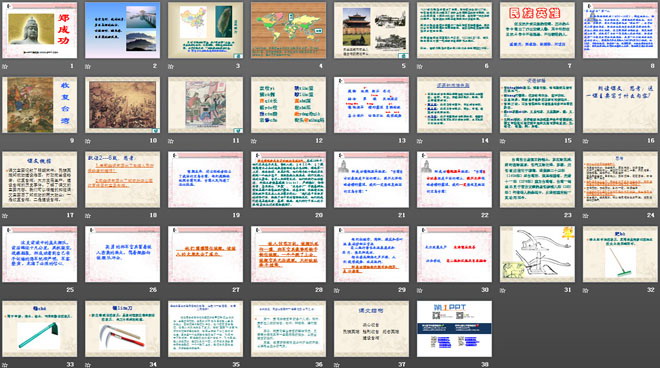Select slide 1 with the 郑成功 statue title

[40, 30]
